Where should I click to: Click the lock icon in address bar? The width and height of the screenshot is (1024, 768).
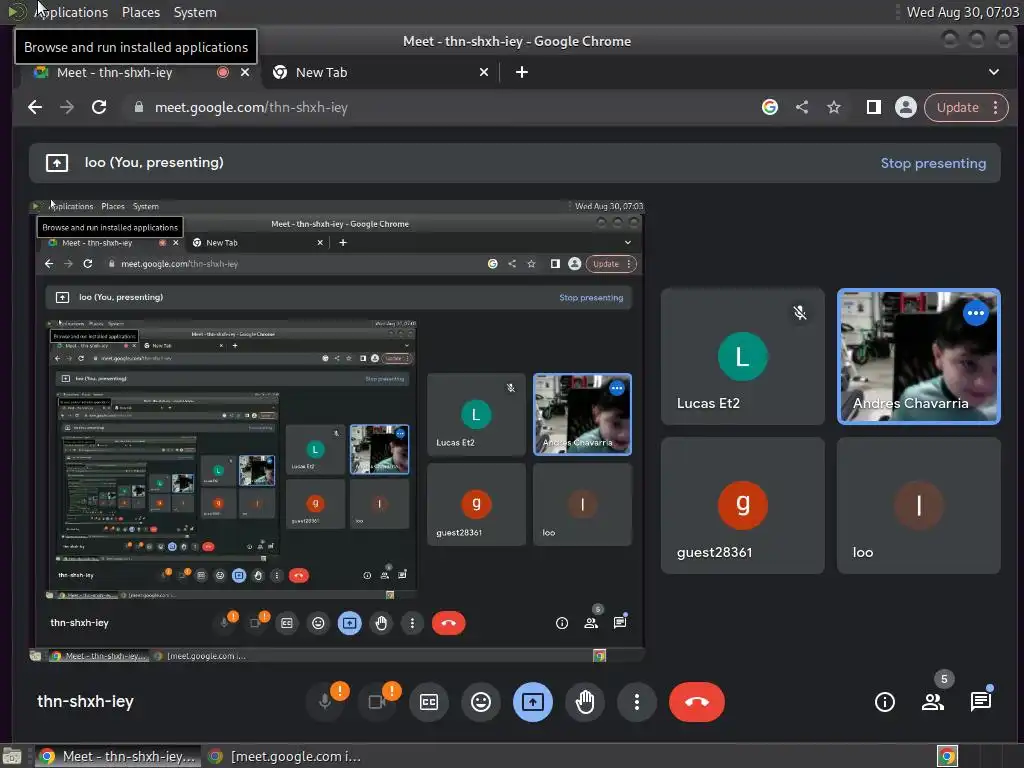click(138, 107)
